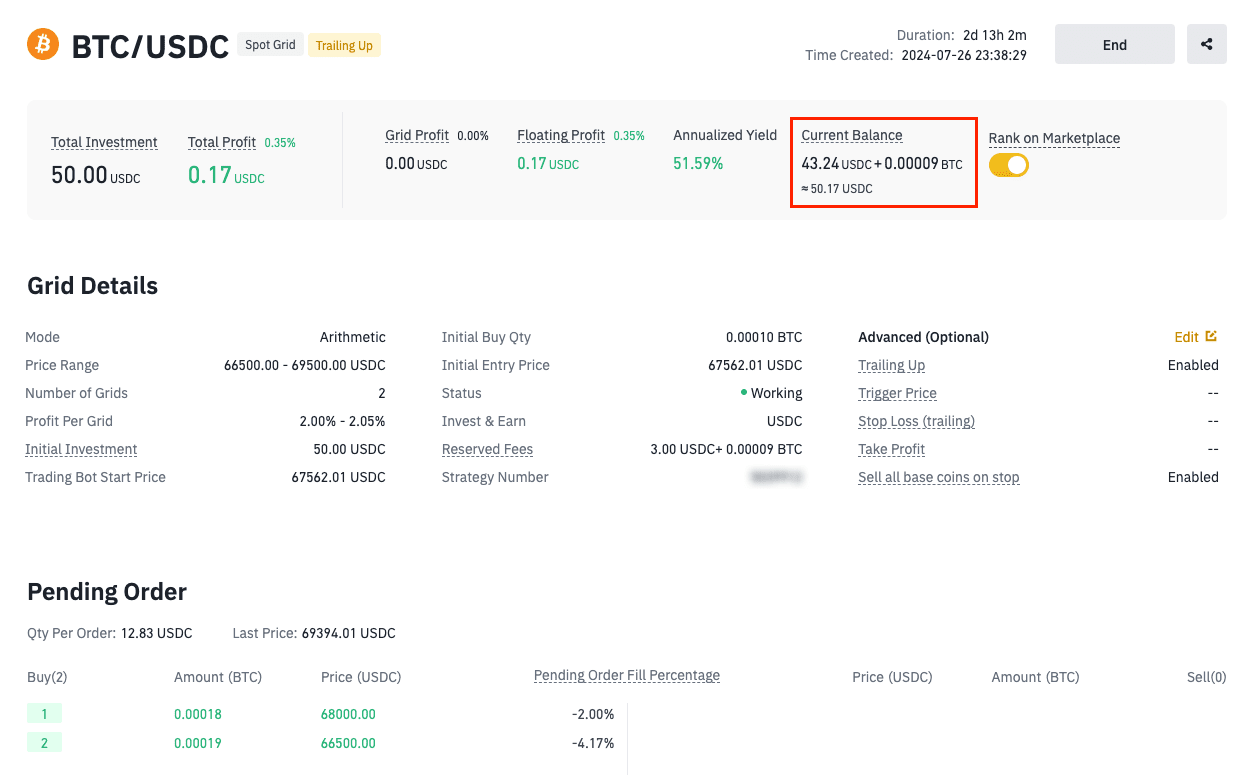Open the Trailing Up setting link
Image resolution: width=1251 pixels, height=775 pixels.
click(x=891, y=365)
